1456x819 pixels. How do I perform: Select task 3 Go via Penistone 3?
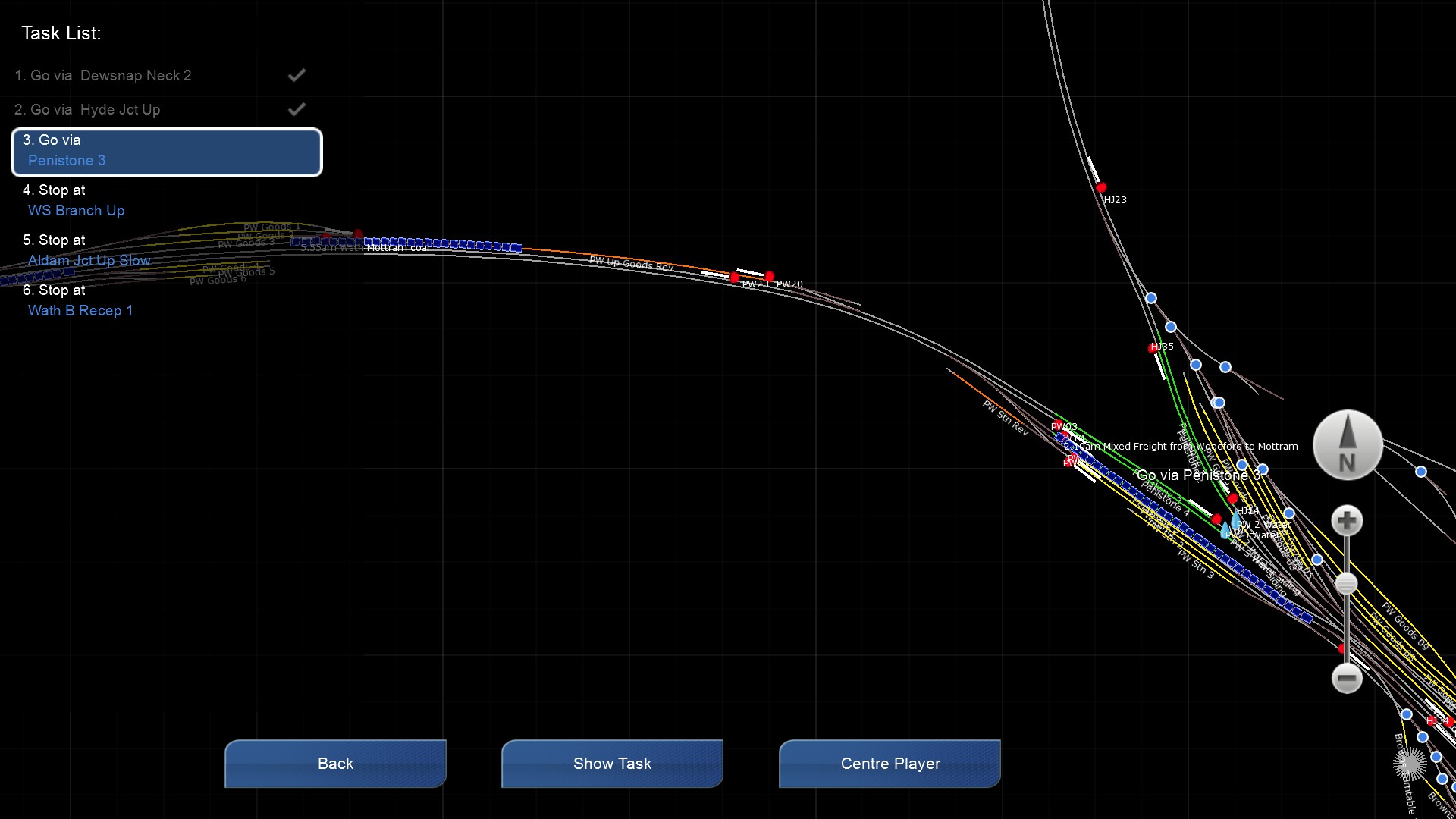(167, 151)
